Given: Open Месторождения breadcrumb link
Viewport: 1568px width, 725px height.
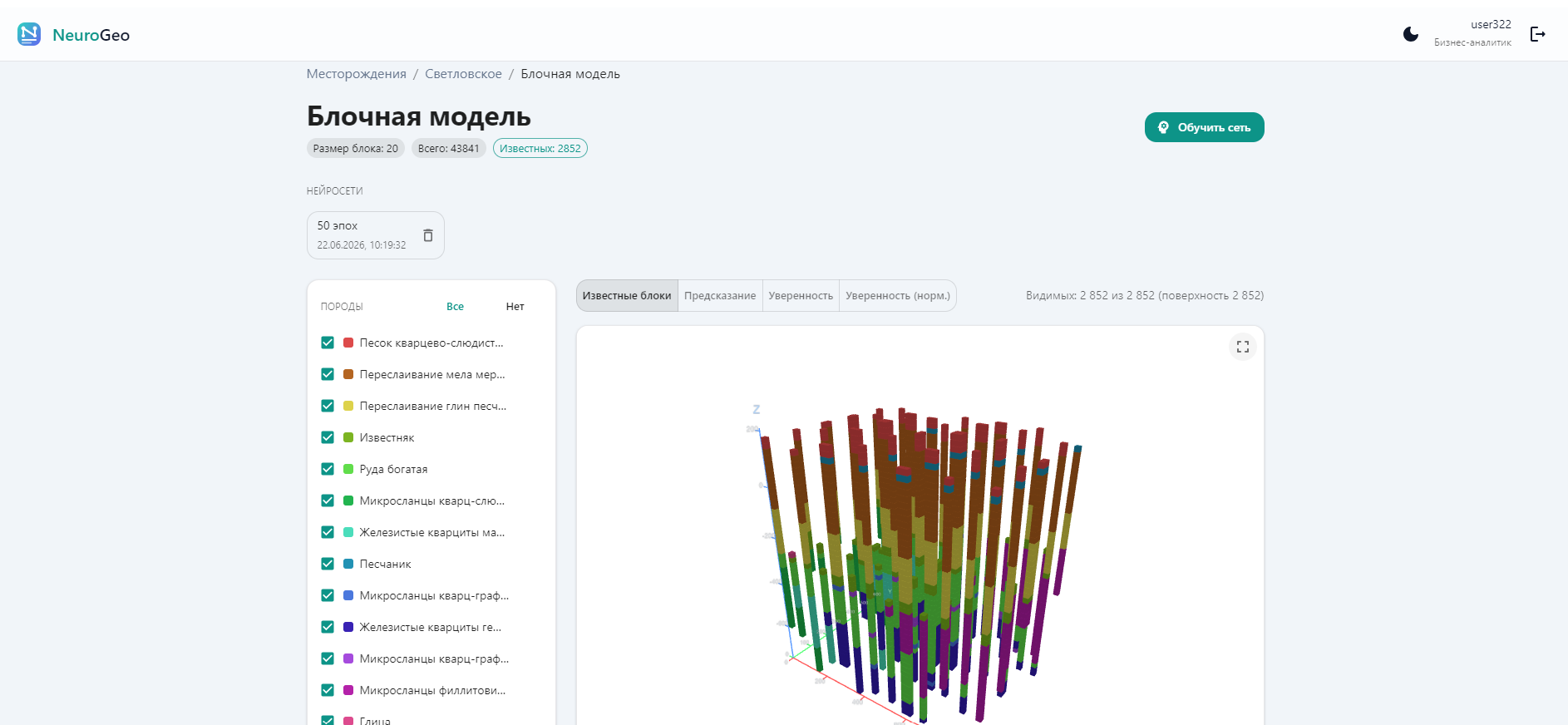Looking at the screenshot, I should tap(357, 74).
